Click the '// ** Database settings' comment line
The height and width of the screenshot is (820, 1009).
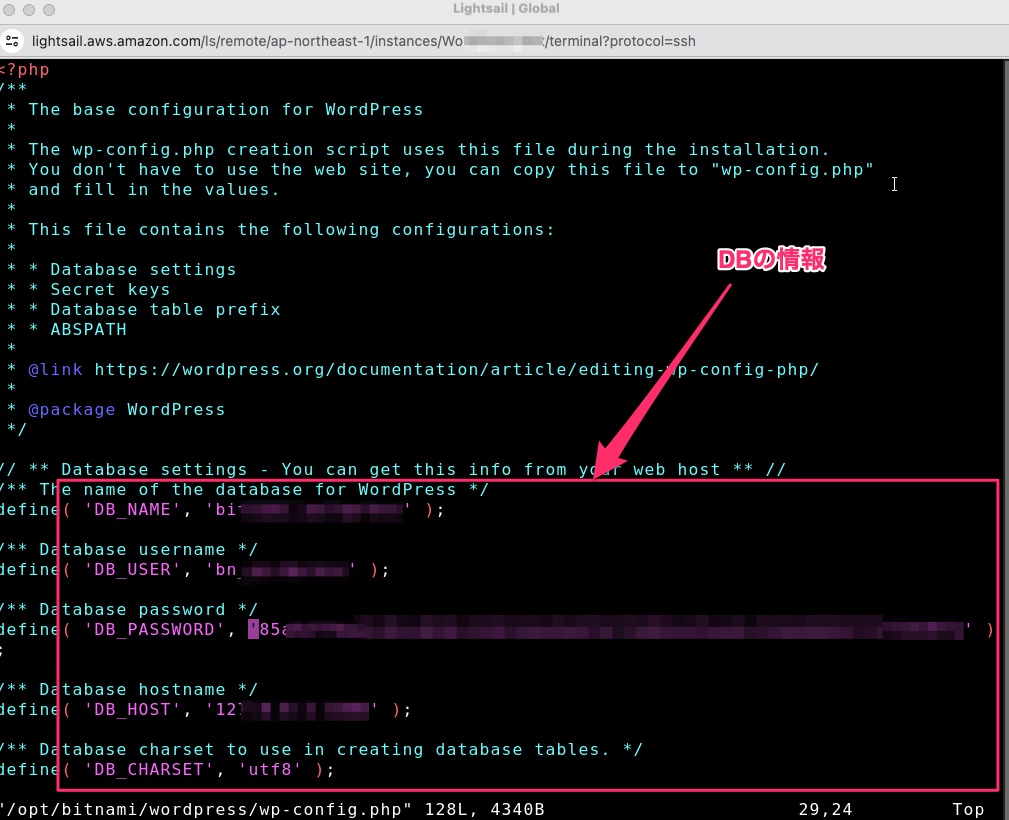click(393, 469)
